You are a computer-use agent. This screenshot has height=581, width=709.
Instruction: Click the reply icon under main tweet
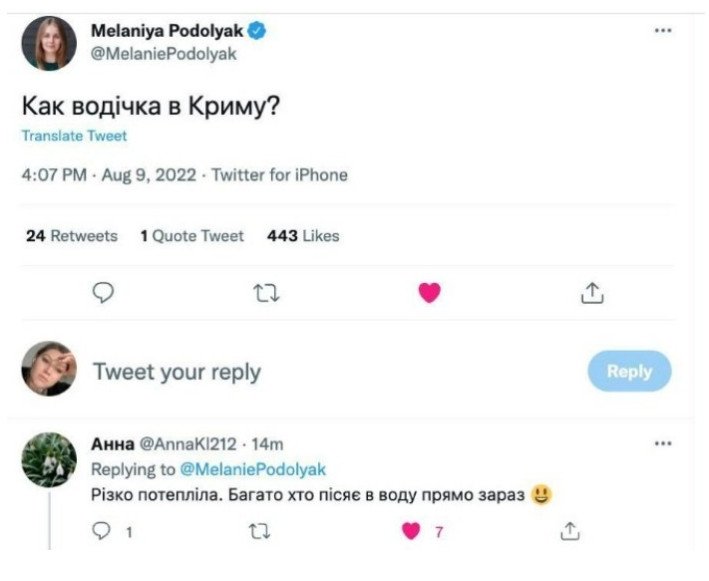coord(103,292)
